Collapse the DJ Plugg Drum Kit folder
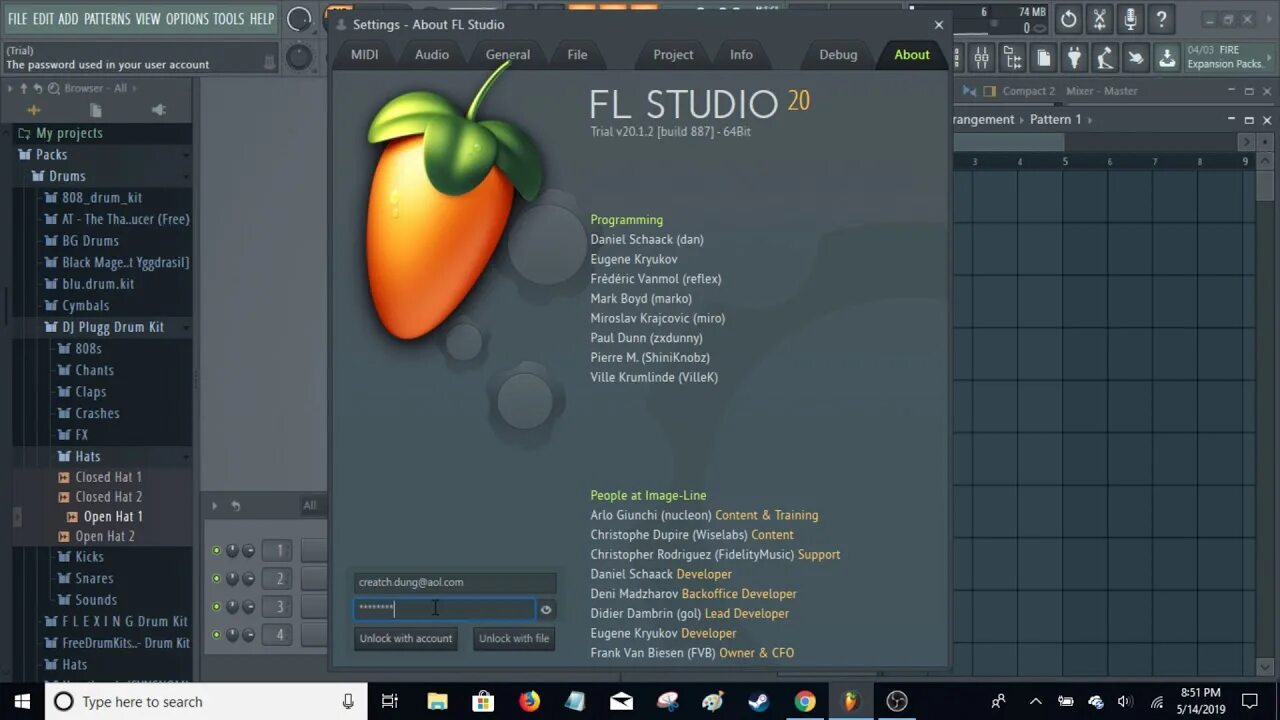The height and width of the screenshot is (720, 1280). coord(103,327)
